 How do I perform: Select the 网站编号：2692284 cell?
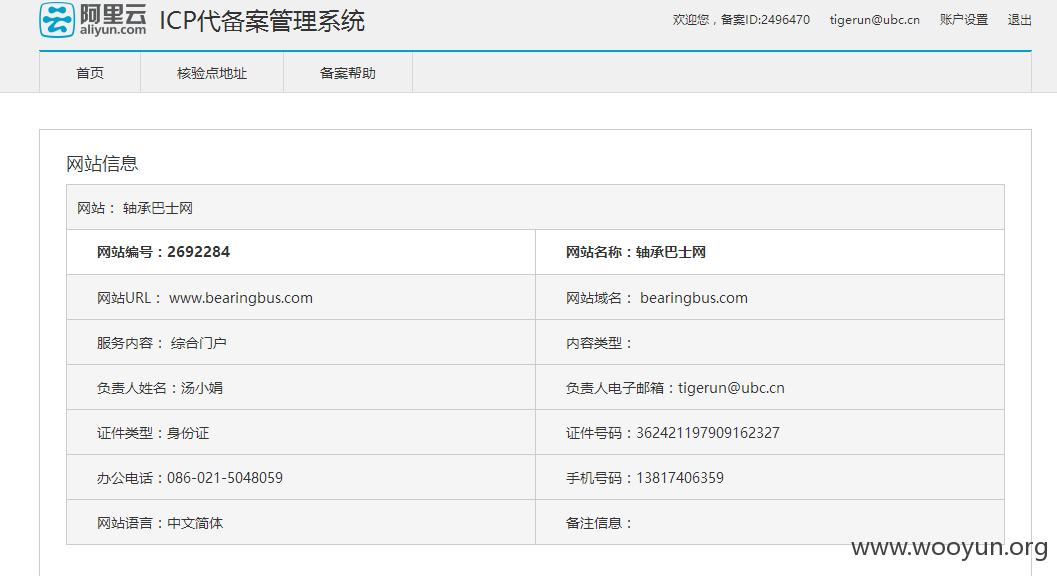point(301,252)
